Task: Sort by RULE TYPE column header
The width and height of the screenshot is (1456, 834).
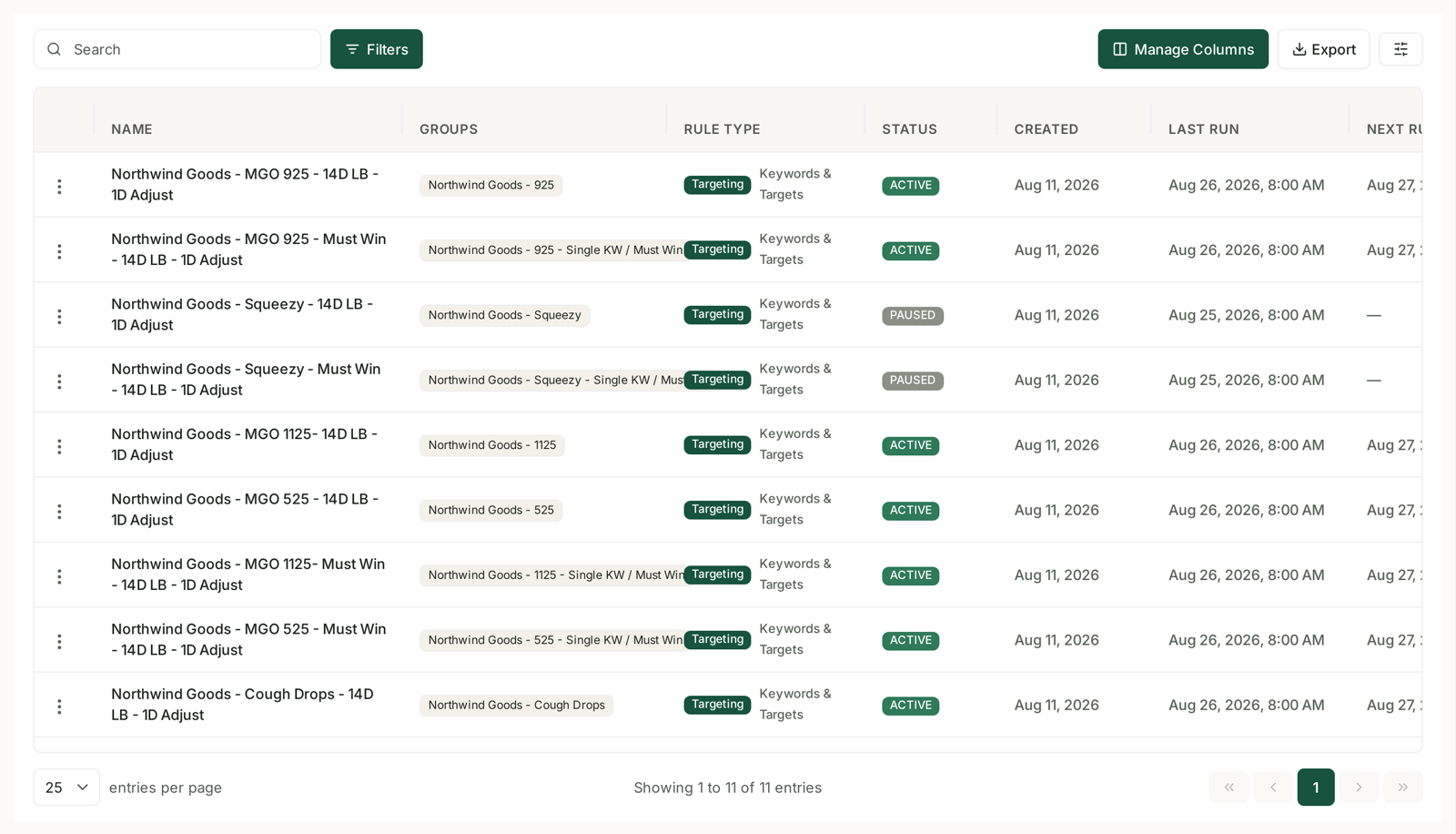Action: pos(722,129)
